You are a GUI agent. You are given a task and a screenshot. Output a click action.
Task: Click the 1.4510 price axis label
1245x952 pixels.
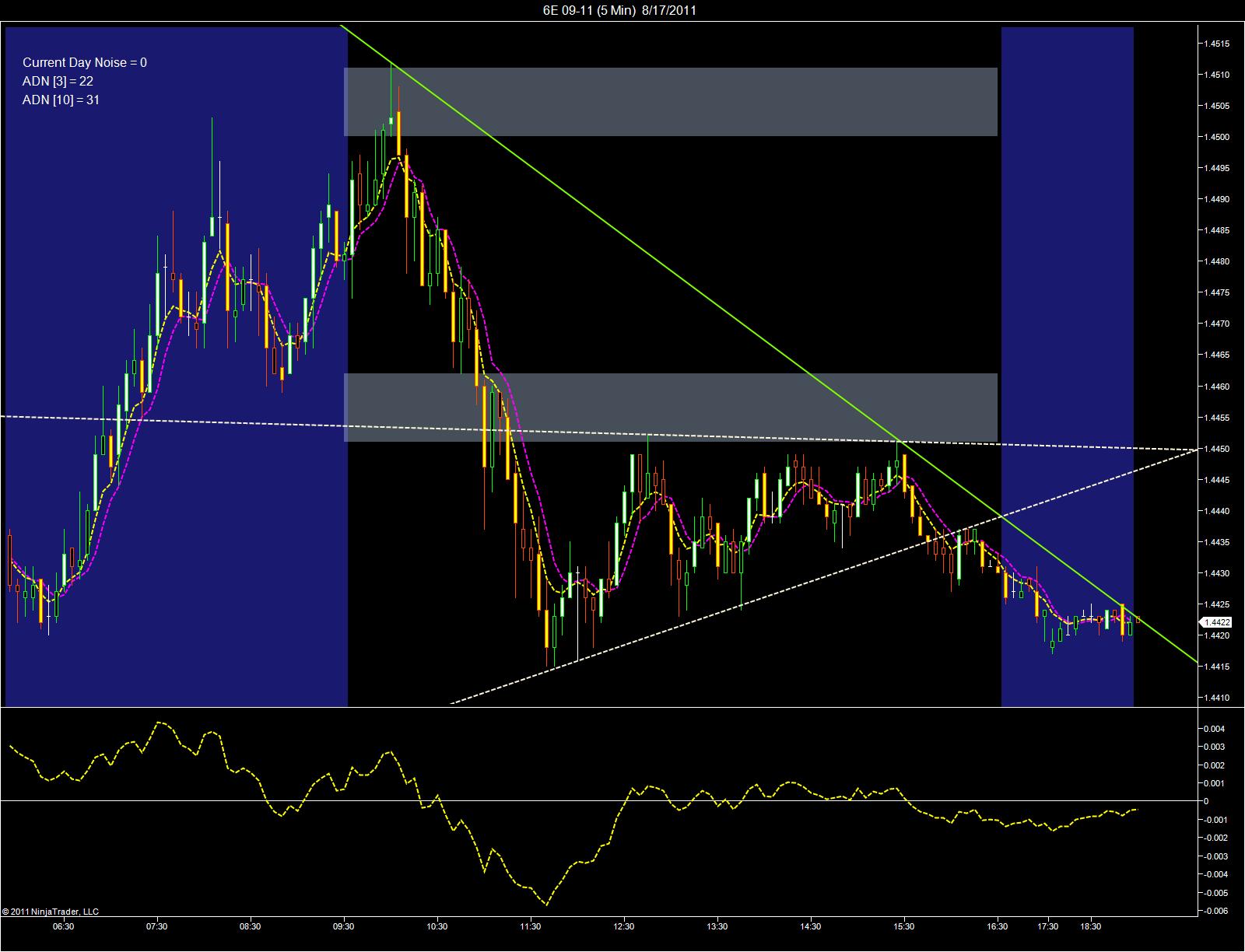1217,75
